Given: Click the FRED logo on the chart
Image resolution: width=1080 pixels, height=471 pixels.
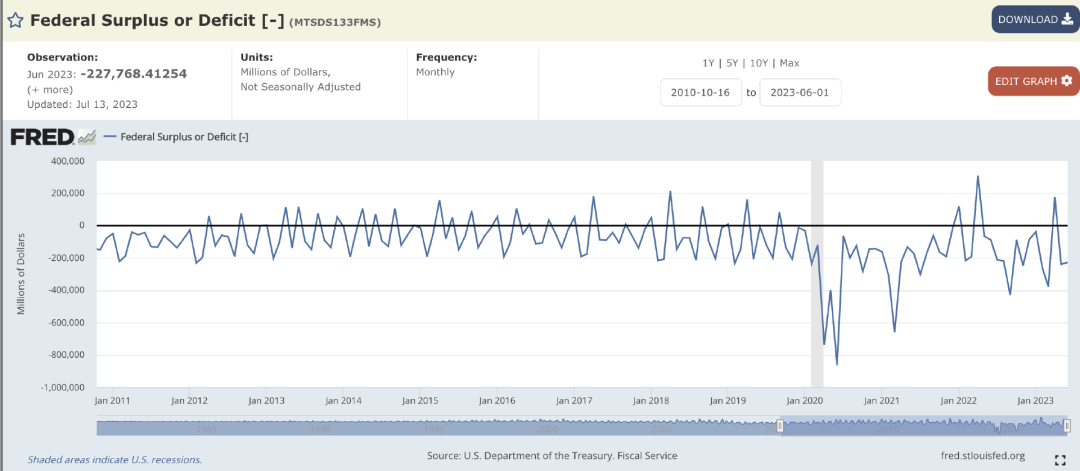Looking at the screenshot, I should click(x=42, y=137).
